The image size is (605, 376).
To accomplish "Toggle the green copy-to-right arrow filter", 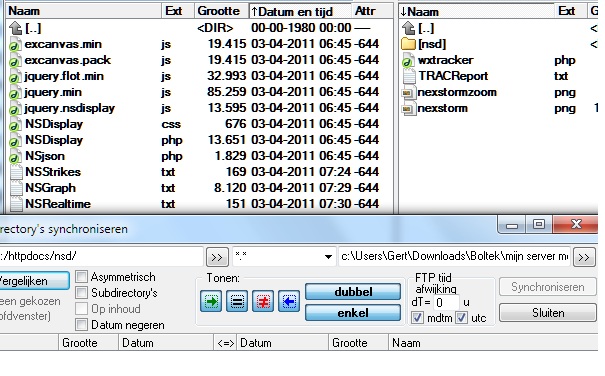I will (211, 301).
